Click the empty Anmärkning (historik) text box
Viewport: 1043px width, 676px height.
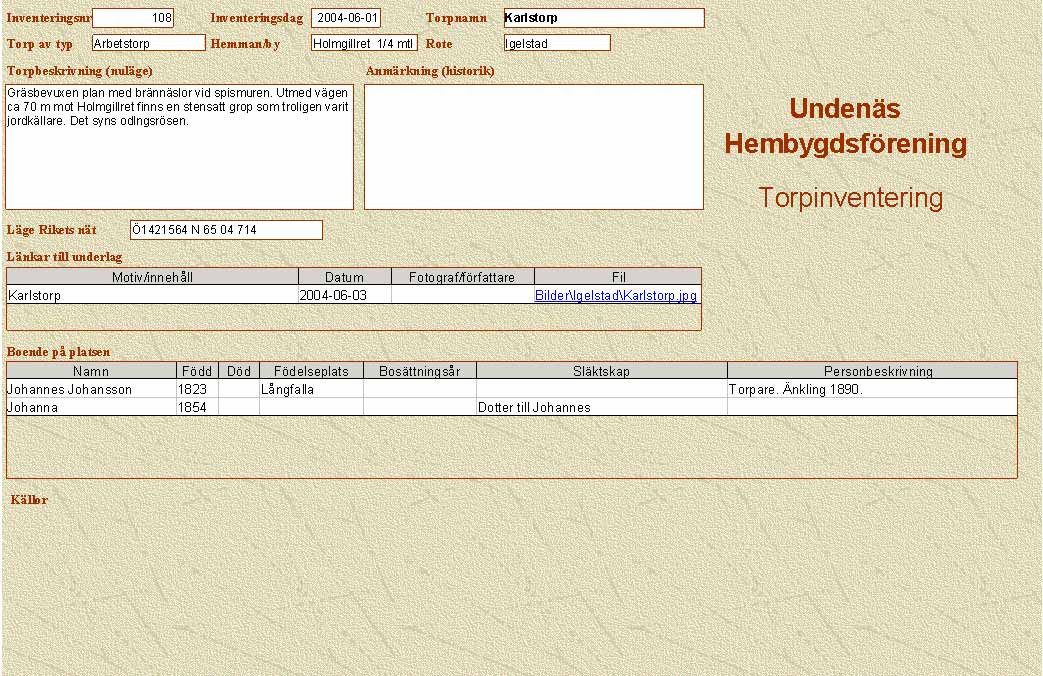coord(533,146)
